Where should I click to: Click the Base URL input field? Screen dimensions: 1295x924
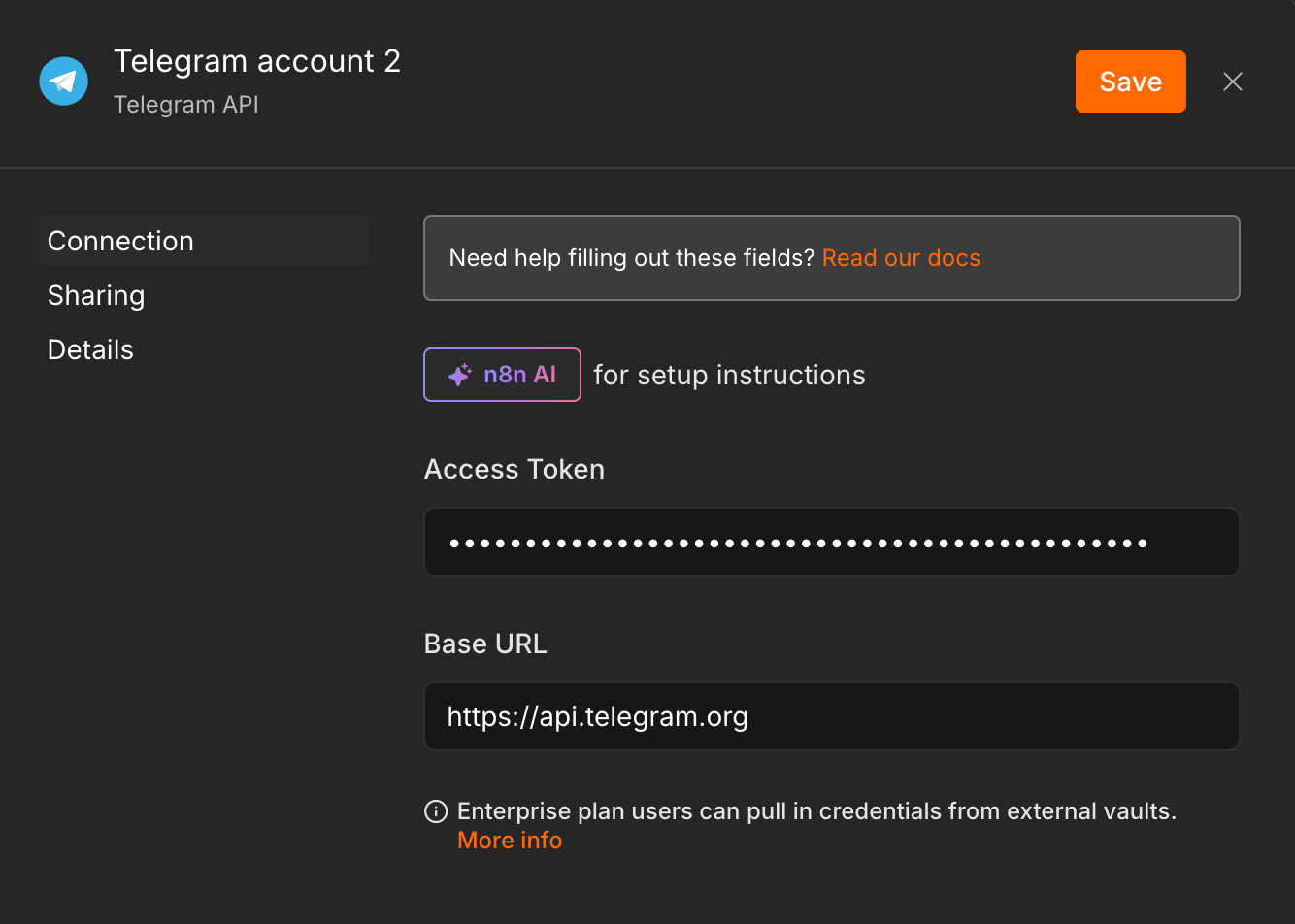click(832, 716)
